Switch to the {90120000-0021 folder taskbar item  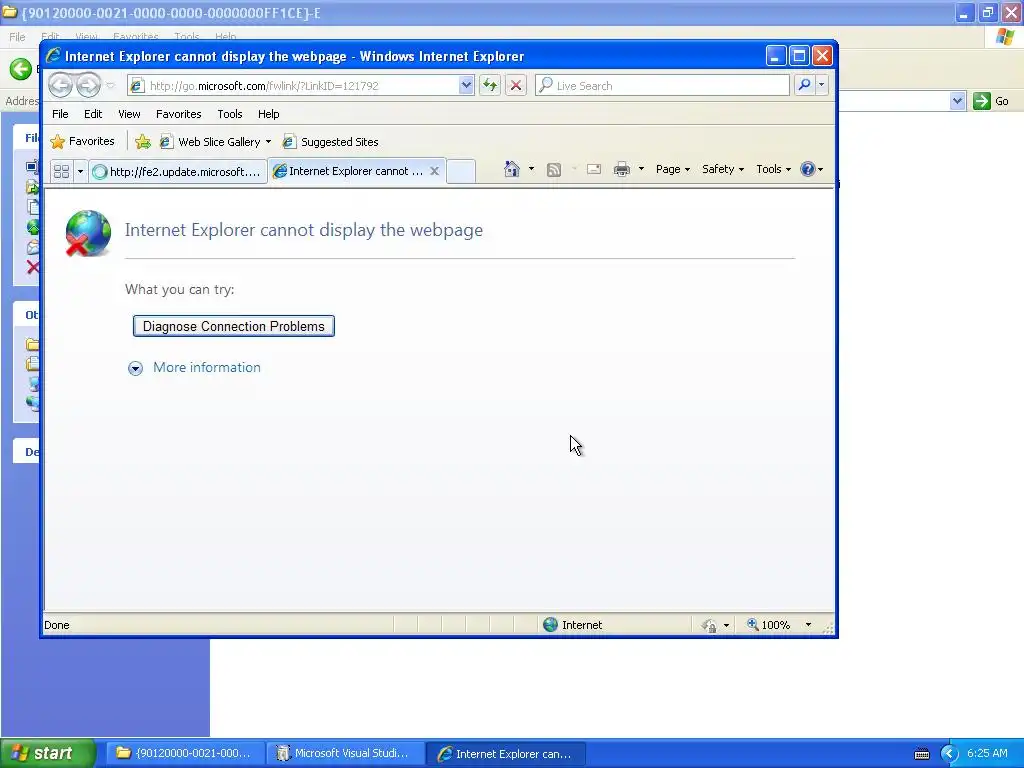click(x=185, y=754)
